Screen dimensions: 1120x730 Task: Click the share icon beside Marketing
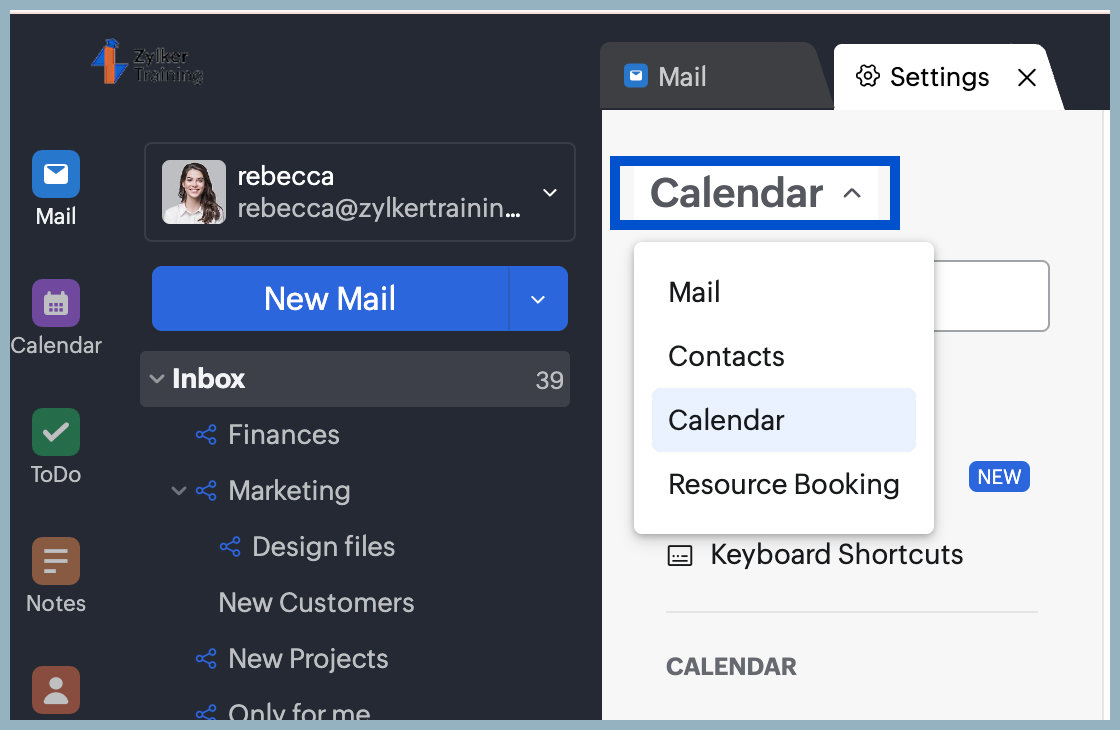(x=206, y=491)
